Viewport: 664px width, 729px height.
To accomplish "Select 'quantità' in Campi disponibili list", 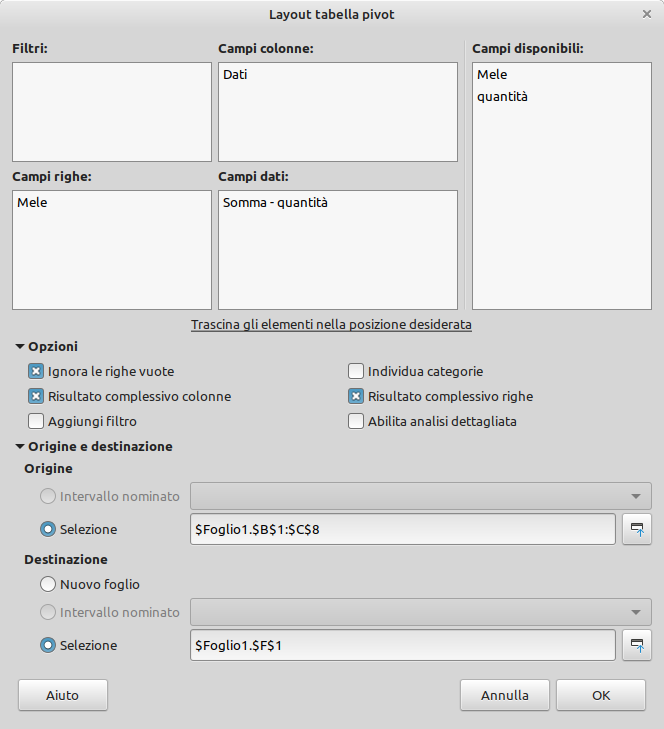I will tap(503, 97).
